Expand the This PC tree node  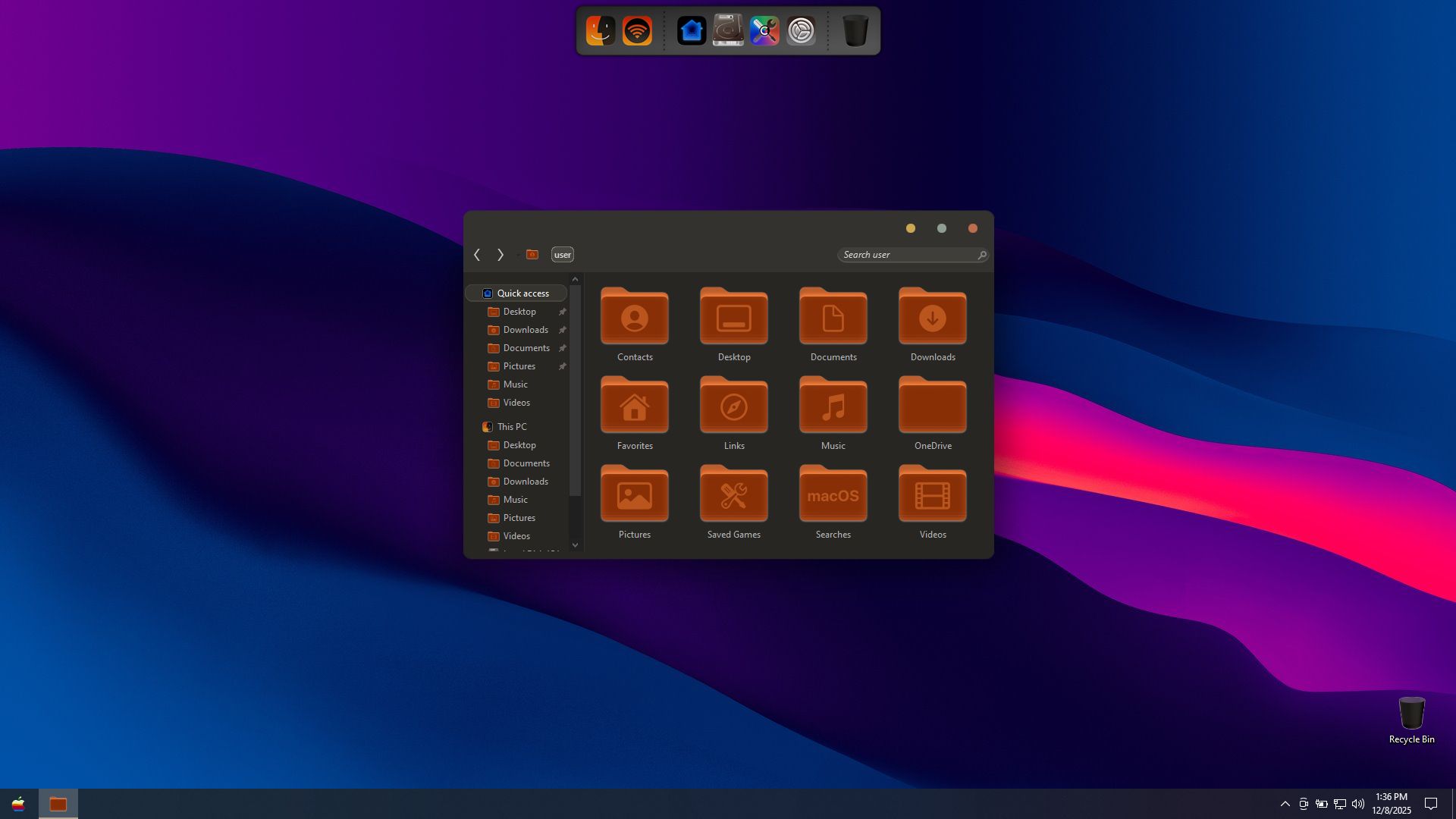tap(475, 427)
